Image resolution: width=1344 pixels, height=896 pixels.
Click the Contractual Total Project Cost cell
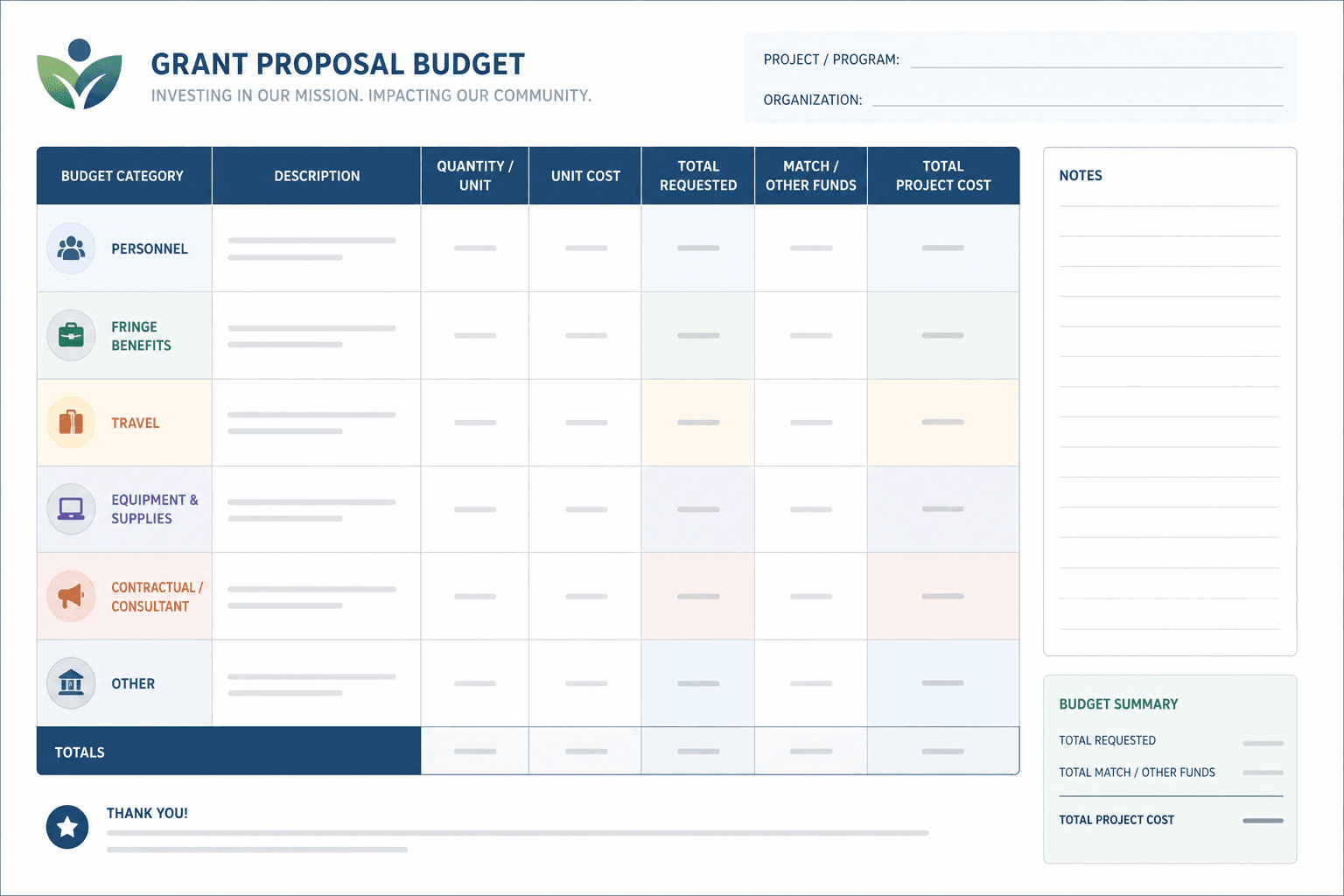(943, 596)
